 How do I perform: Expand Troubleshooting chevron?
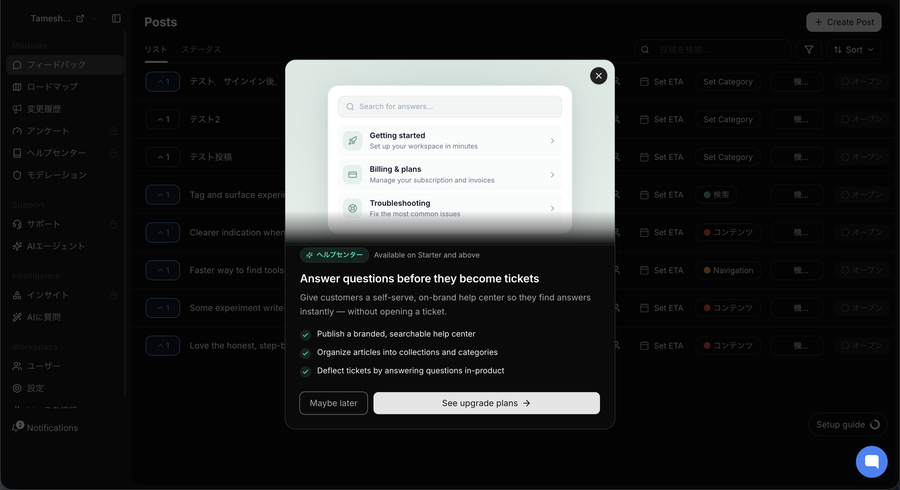coord(552,208)
